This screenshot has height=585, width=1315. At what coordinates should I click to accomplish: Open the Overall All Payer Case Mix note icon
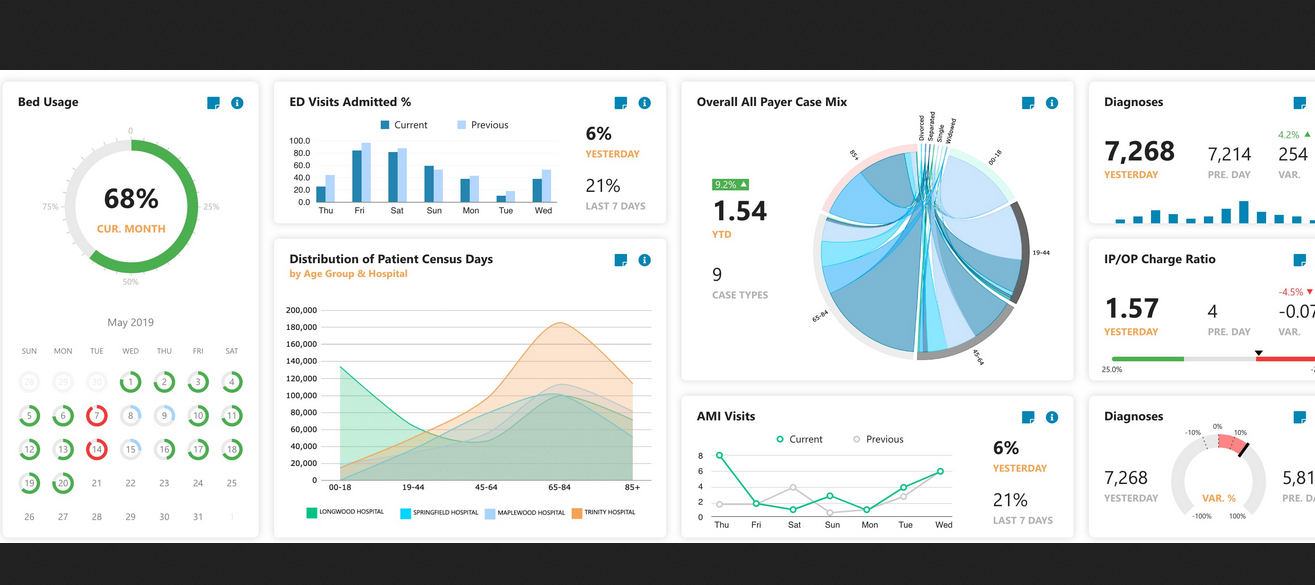tap(1028, 103)
